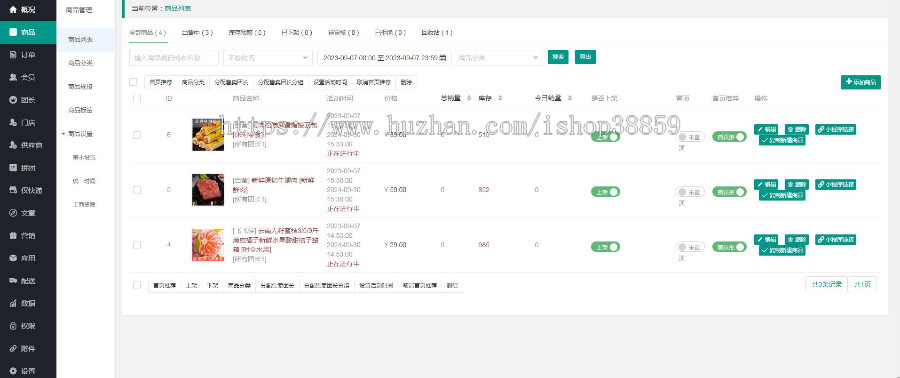900x378 pixels.
Task: Click trash delete button for product ID 4
Action: click(797, 240)
